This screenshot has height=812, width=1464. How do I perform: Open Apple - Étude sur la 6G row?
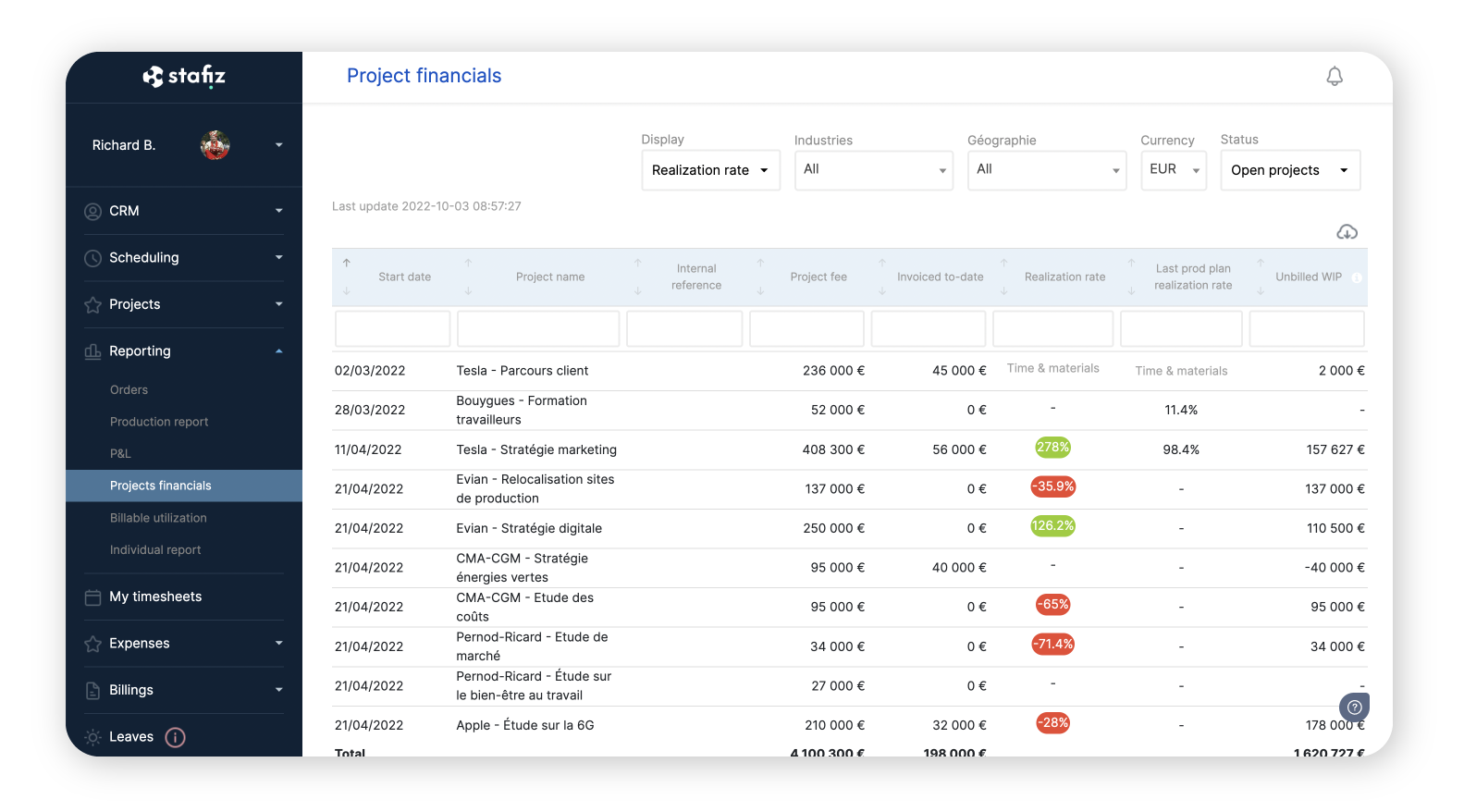tap(849, 726)
